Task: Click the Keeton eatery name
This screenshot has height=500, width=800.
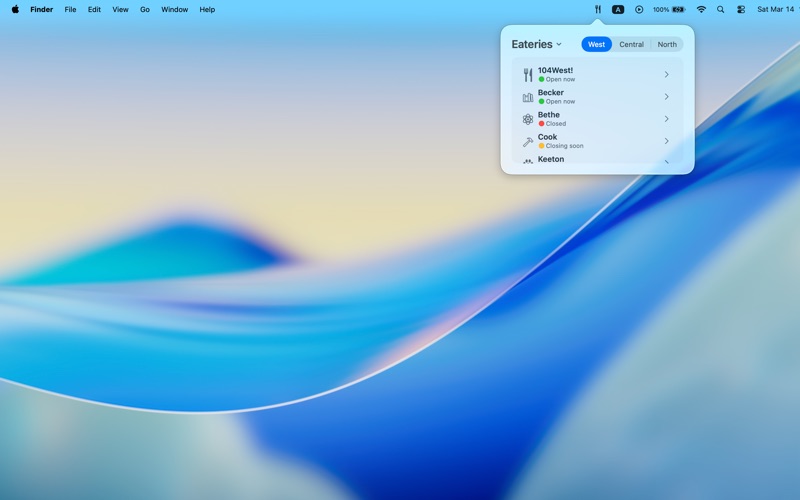Action: pyautogui.click(x=551, y=159)
